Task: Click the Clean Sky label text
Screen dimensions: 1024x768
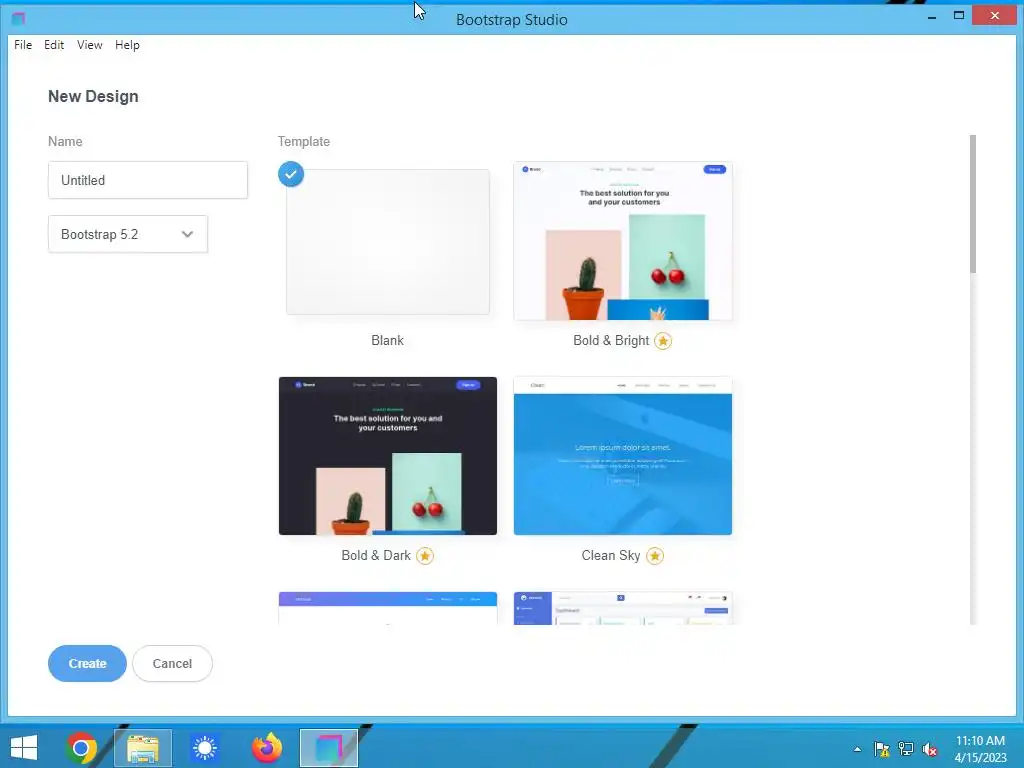Action: point(611,556)
